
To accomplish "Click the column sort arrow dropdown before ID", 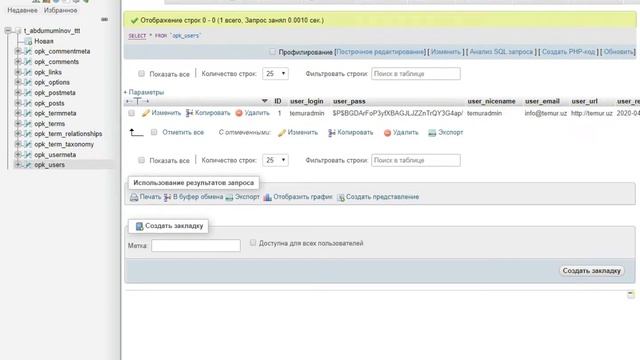I will pos(264,101).
